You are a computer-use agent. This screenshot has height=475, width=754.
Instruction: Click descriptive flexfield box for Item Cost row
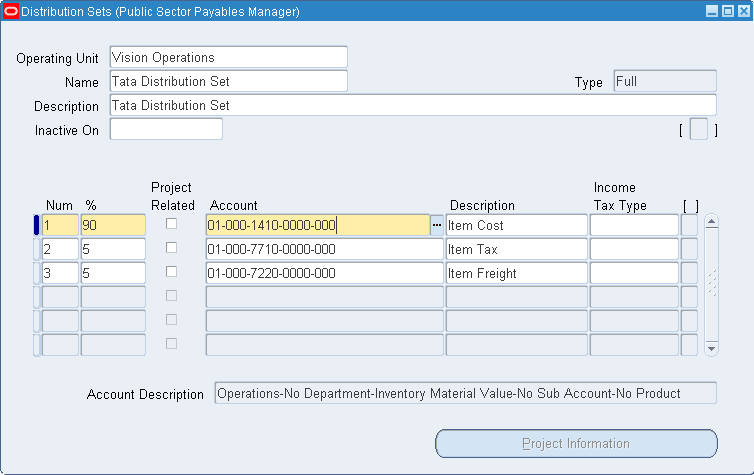[x=689, y=225]
